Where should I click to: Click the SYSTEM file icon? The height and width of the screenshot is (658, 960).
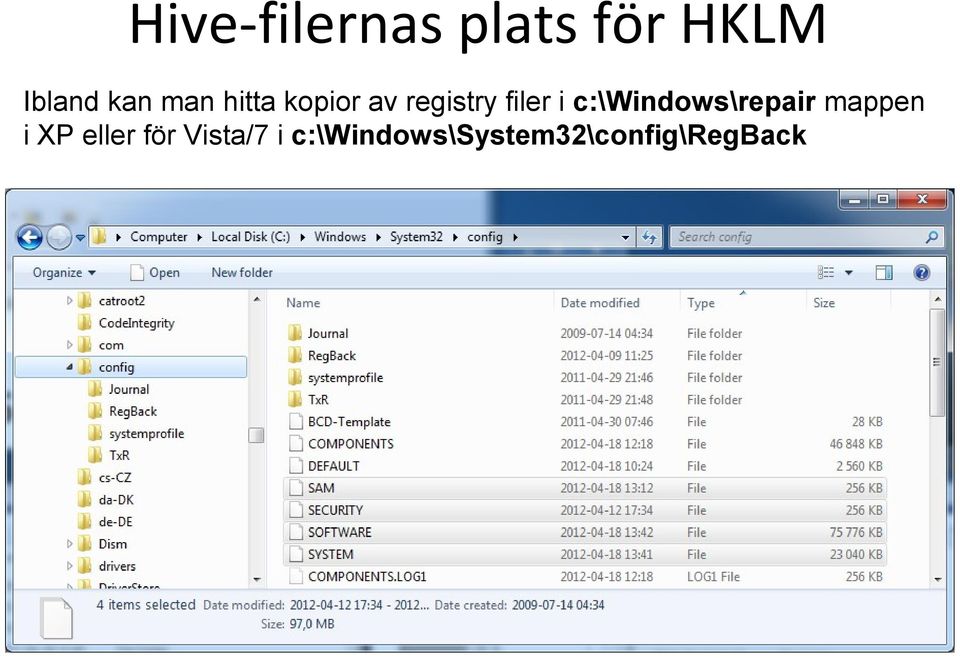pos(296,554)
